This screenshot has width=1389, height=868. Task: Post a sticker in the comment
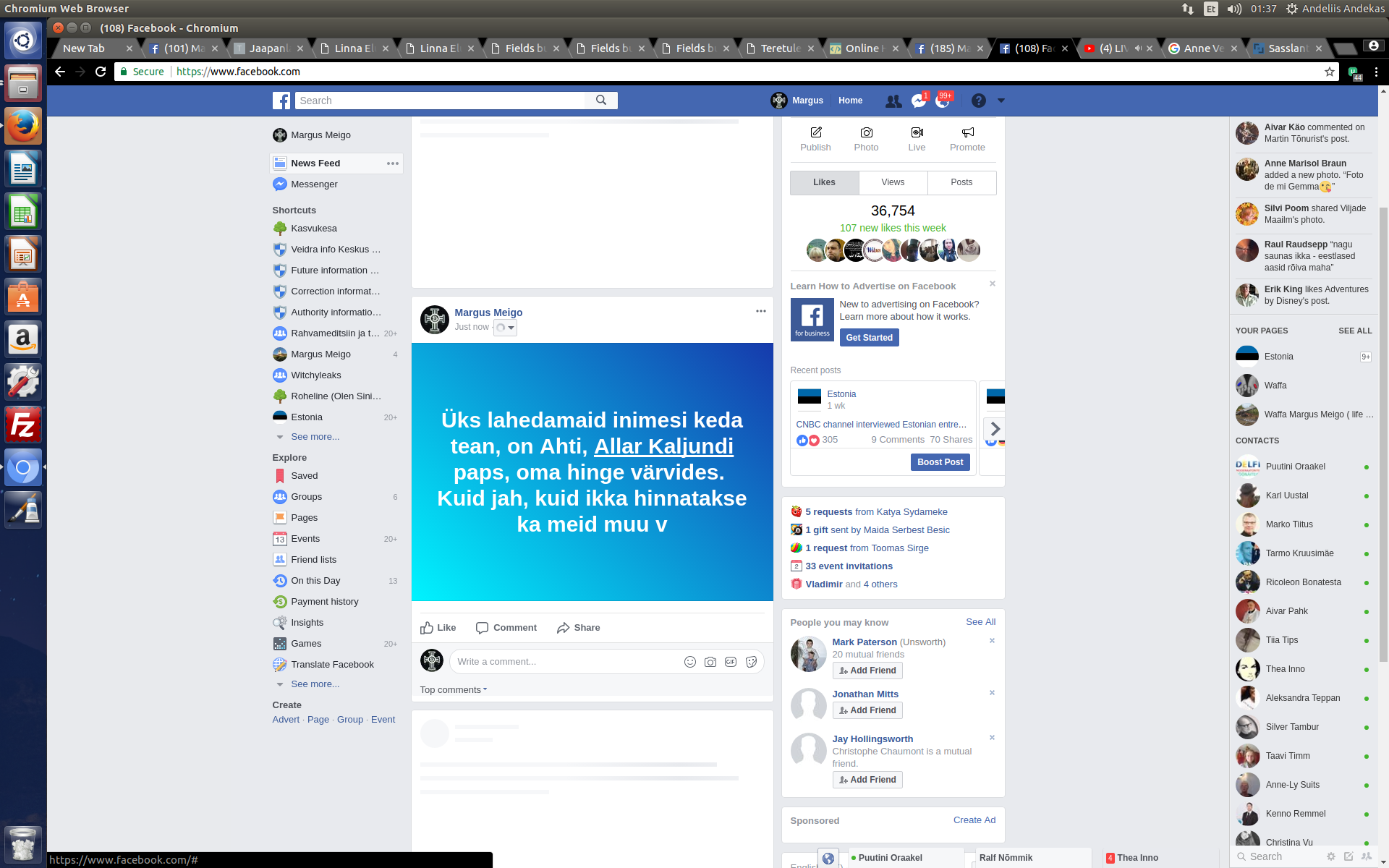[751, 662]
